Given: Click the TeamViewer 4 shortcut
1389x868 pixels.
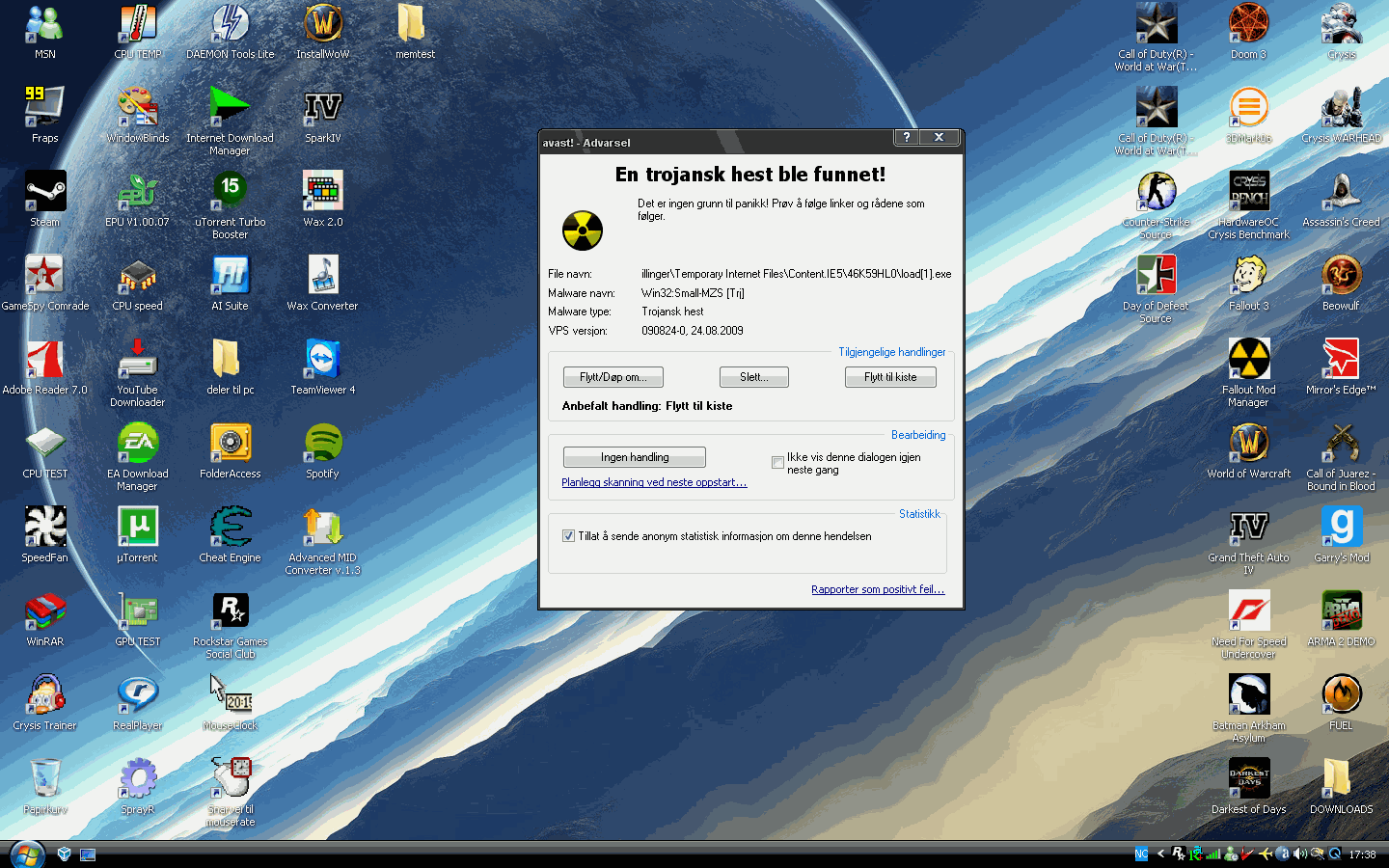Looking at the screenshot, I should pyautogui.click(x=322, y=366).
